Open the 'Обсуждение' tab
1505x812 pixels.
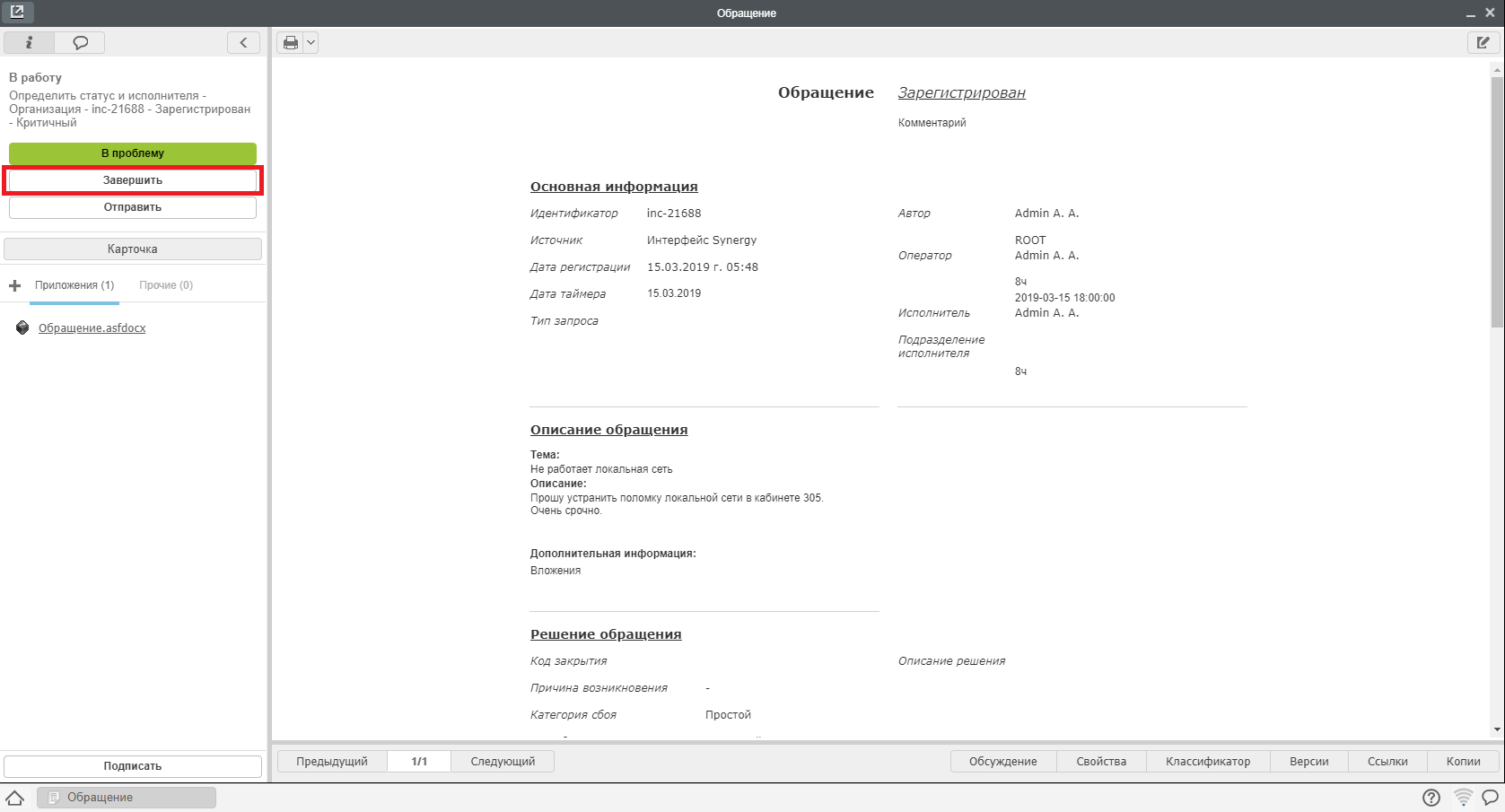click(1003, 762)
